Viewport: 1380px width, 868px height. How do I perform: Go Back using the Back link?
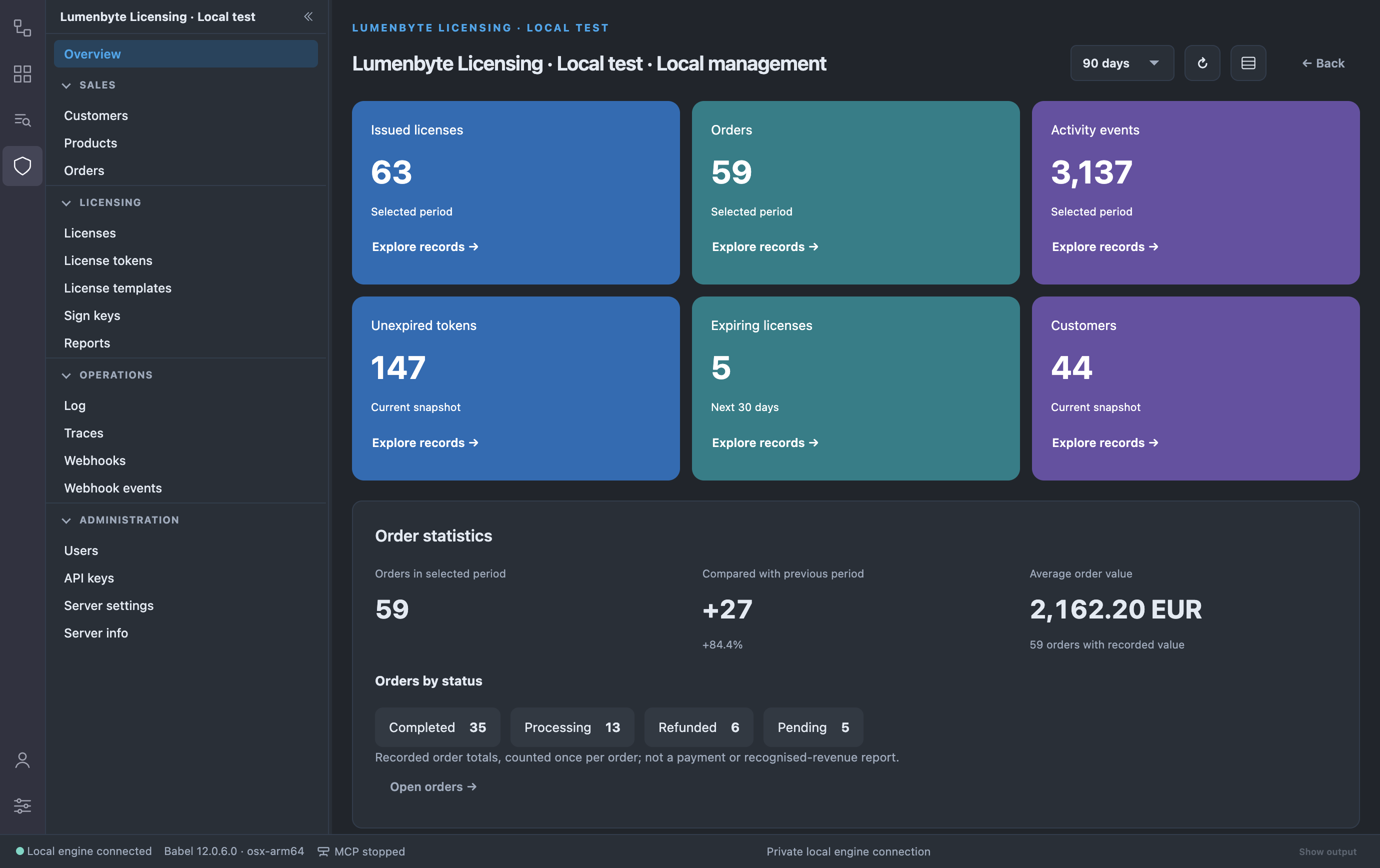point(1322,63)
